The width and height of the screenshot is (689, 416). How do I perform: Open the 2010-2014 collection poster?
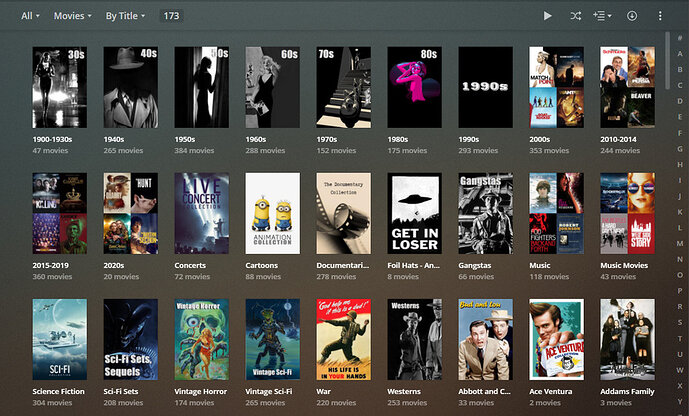coord(627,87)
